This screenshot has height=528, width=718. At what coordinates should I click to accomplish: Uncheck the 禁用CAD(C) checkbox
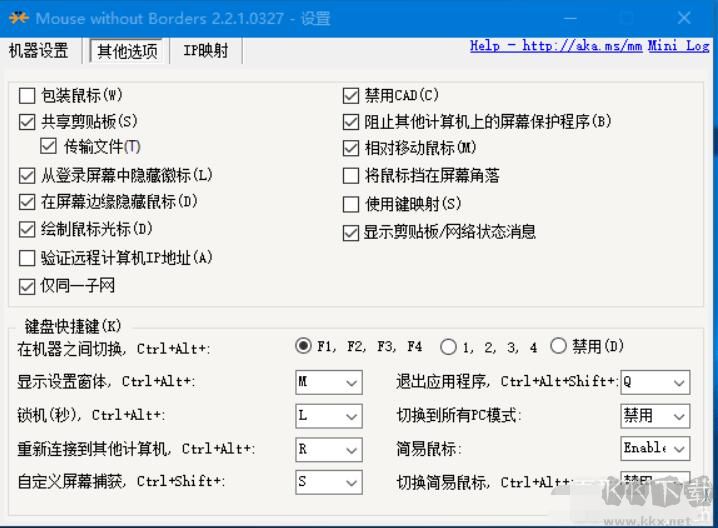[x=351, y=95]
